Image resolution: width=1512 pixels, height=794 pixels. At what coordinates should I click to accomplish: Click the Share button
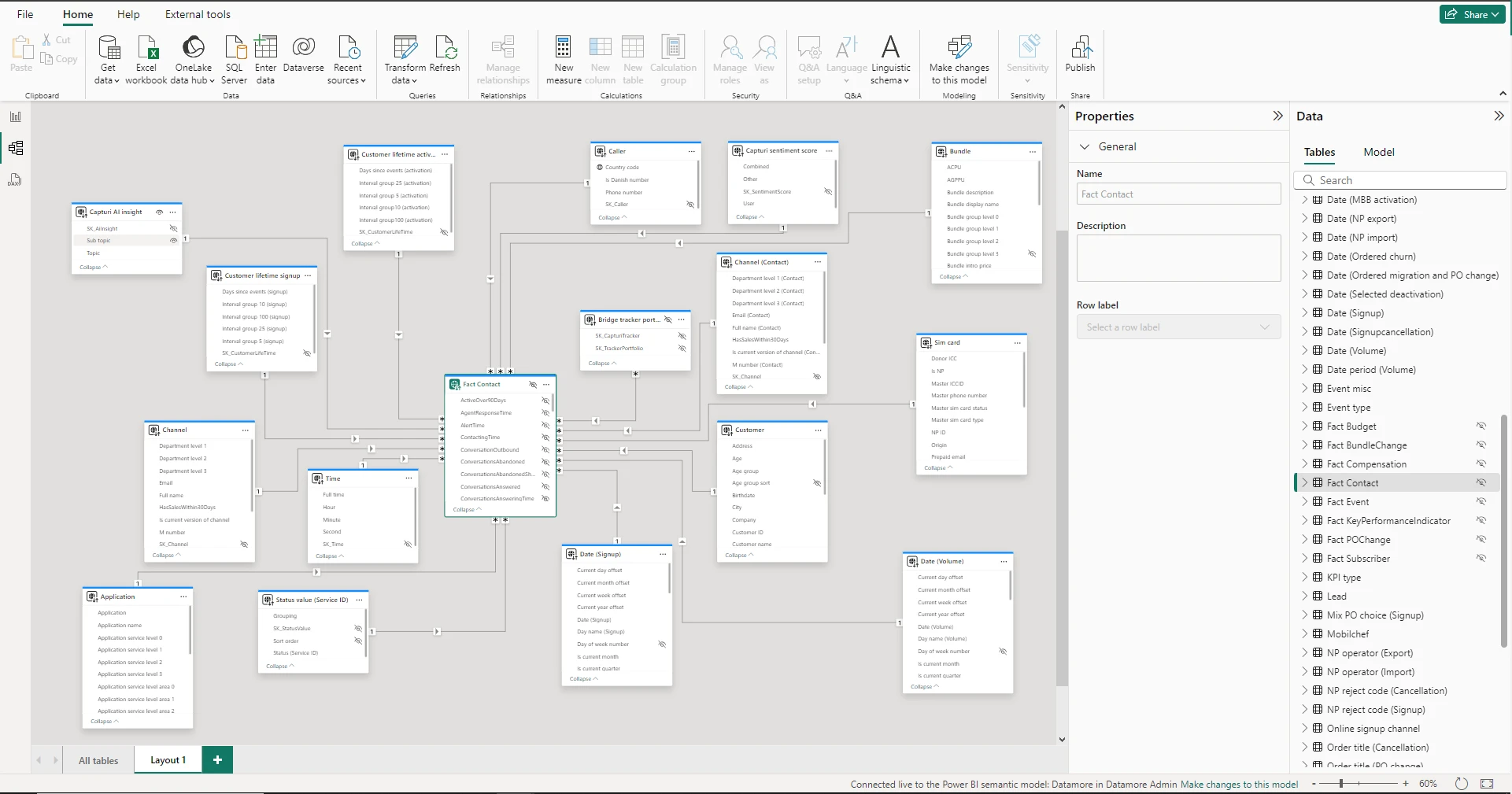[x=1469, y=14]
